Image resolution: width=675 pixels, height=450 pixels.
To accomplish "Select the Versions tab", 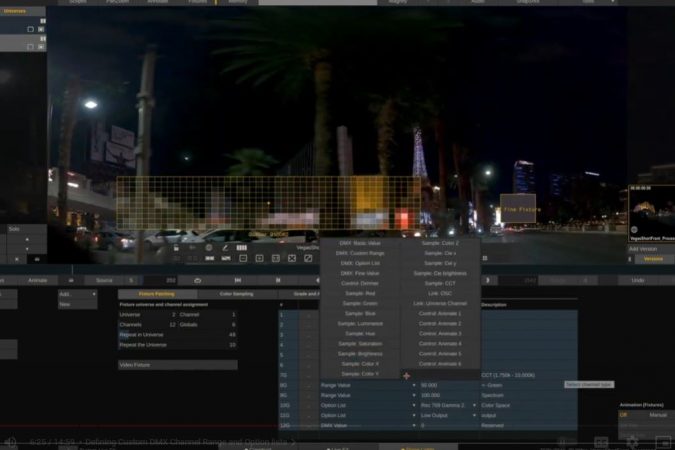I will [x=652, y=259].
